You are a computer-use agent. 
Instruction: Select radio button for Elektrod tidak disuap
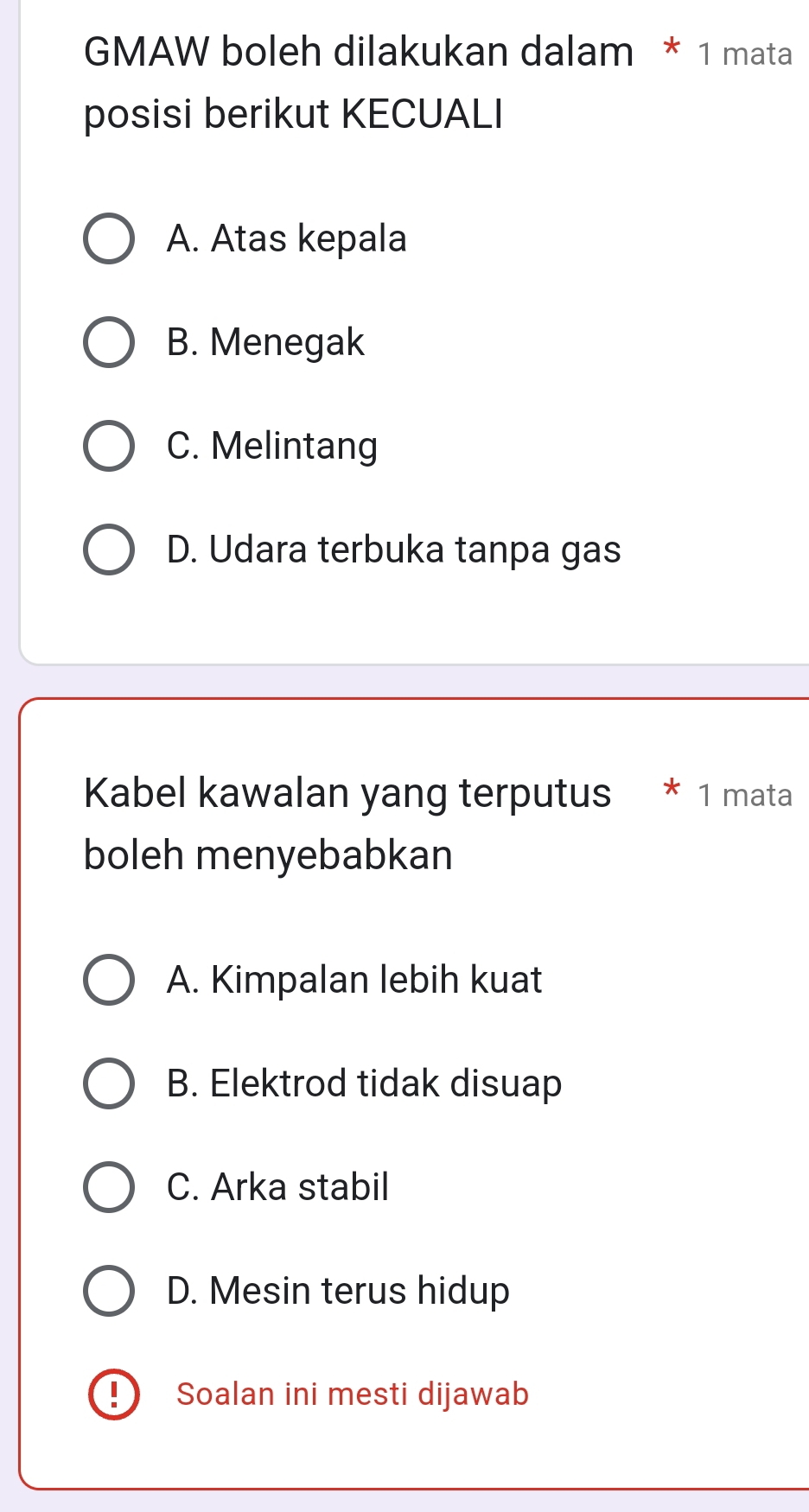(x=109, y=1083)
